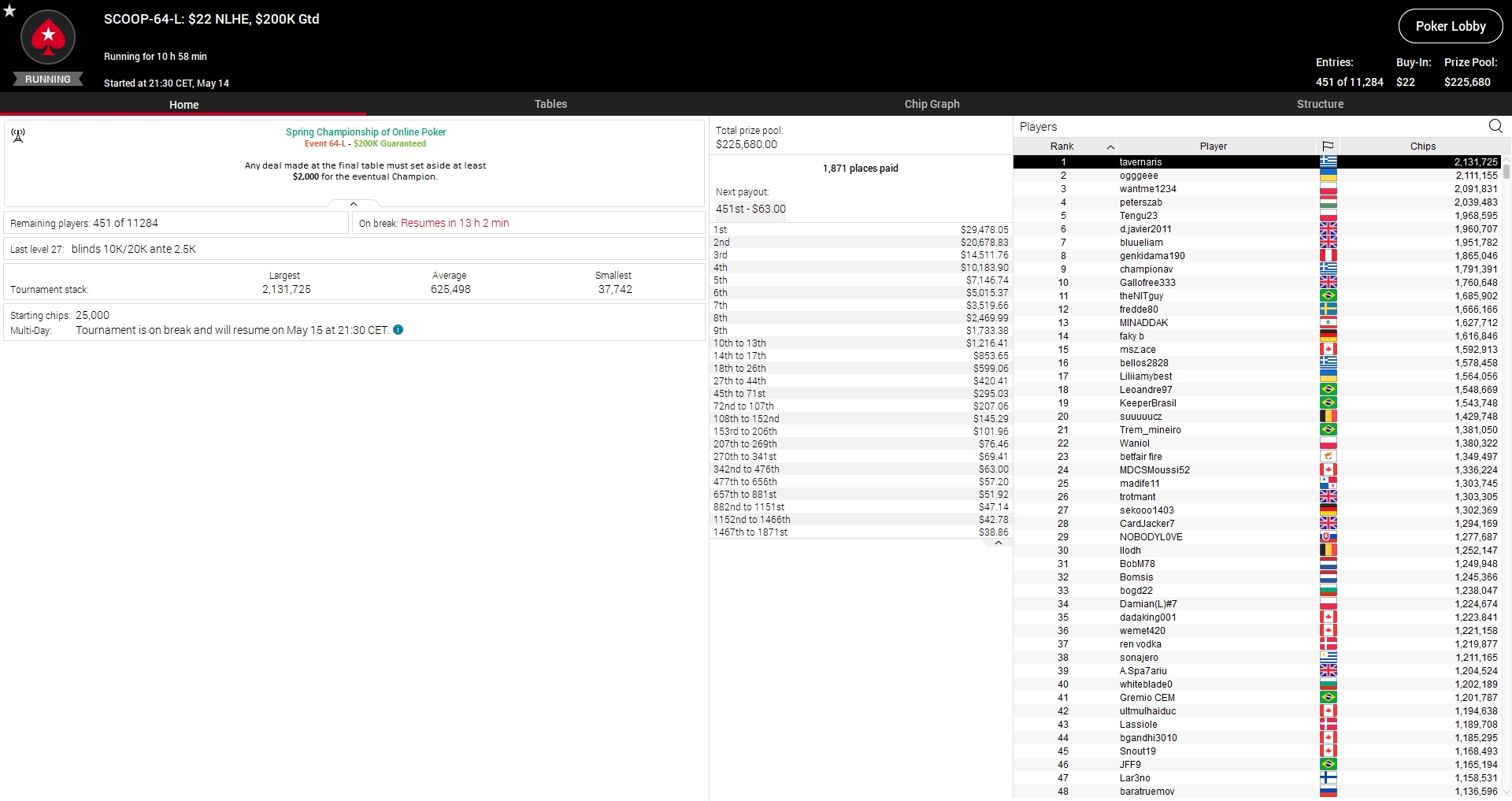The height and width of the screenshot is (801, 1512).
Task: Click the favorite star icon top-left
Action: 9,11
